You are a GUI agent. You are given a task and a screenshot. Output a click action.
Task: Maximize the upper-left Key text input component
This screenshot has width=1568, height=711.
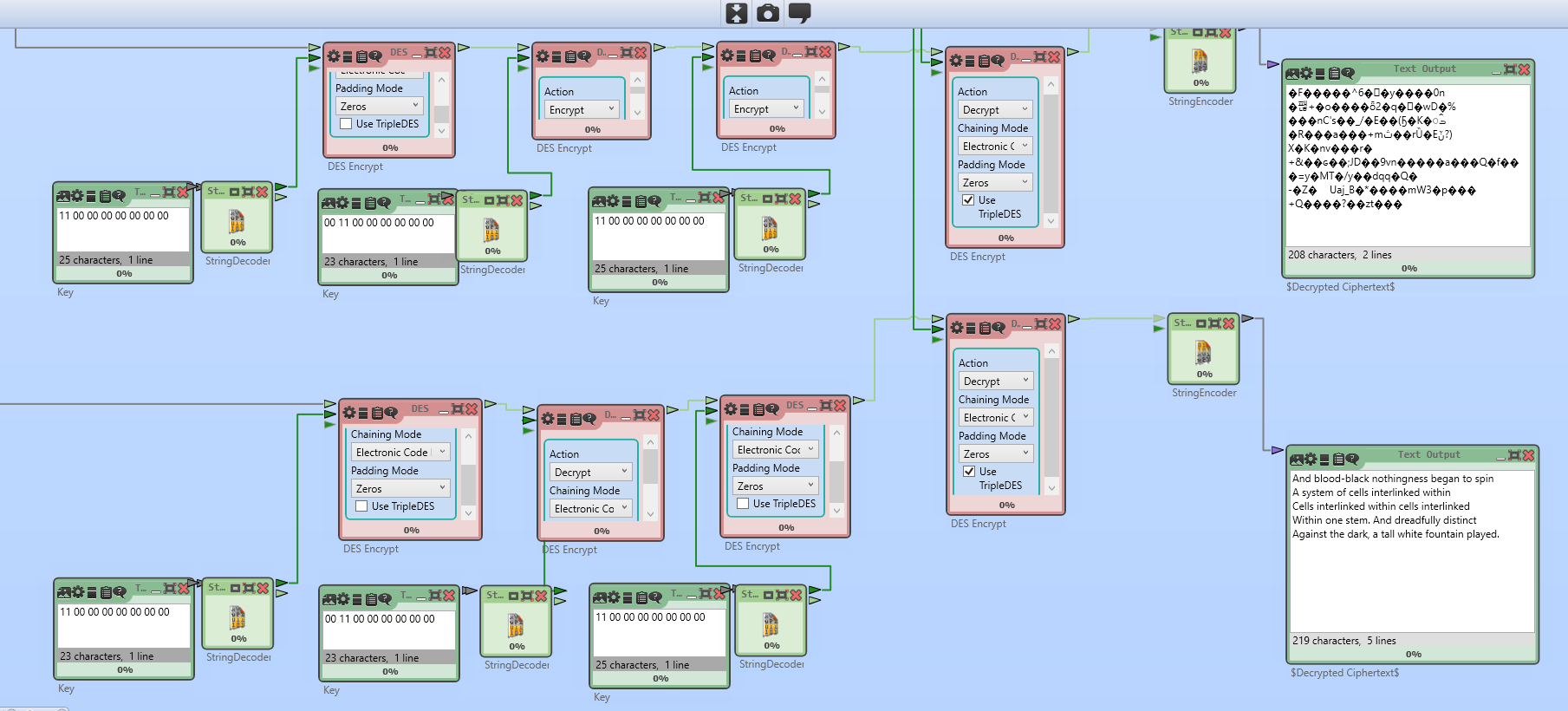tap(168, 192)
